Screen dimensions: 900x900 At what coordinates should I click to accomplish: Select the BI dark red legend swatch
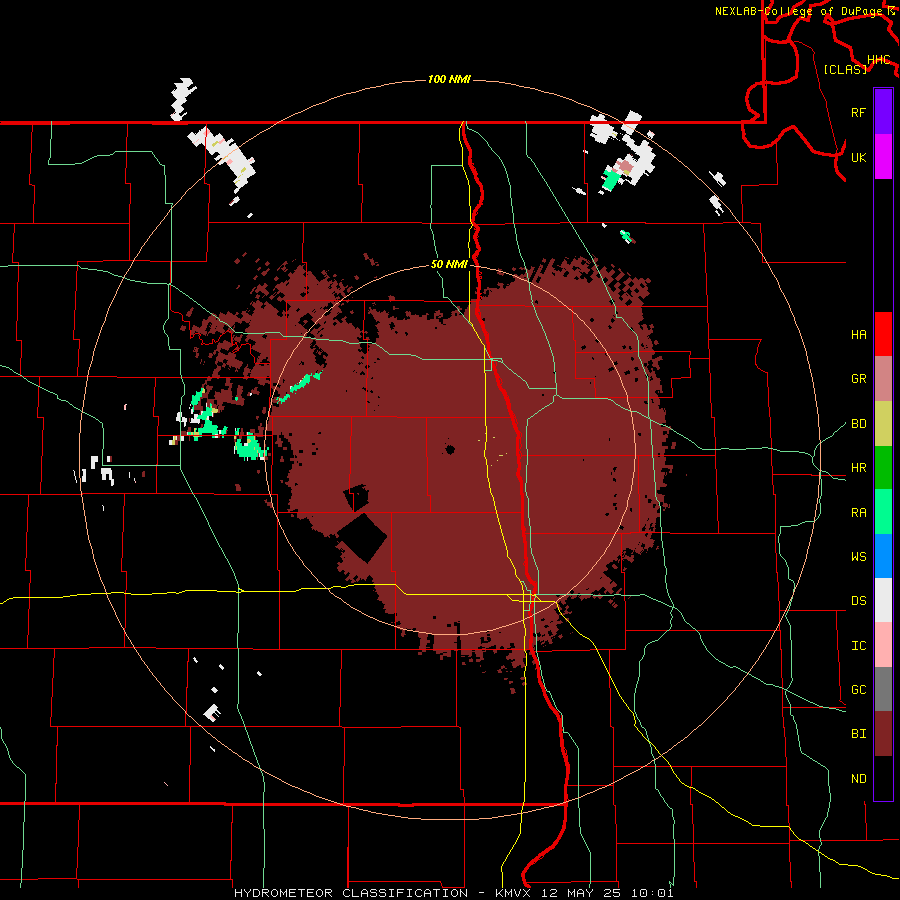pyautogui.click(x=883, y=734)
